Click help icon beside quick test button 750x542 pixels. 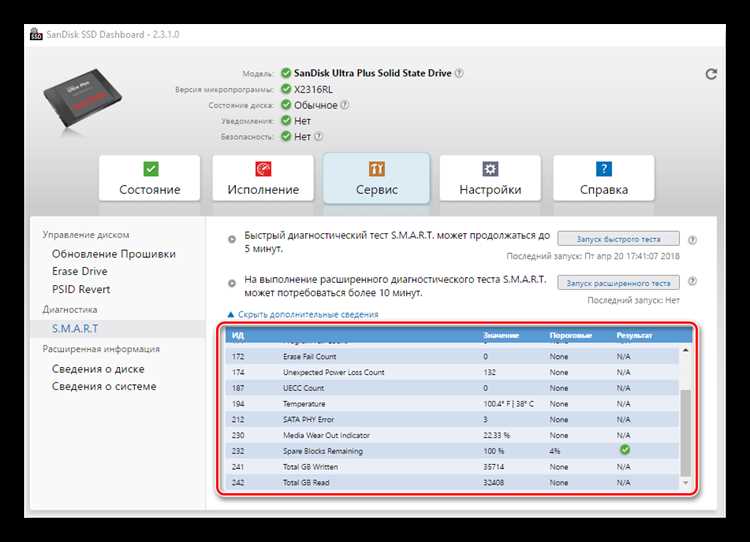point(692,240)
